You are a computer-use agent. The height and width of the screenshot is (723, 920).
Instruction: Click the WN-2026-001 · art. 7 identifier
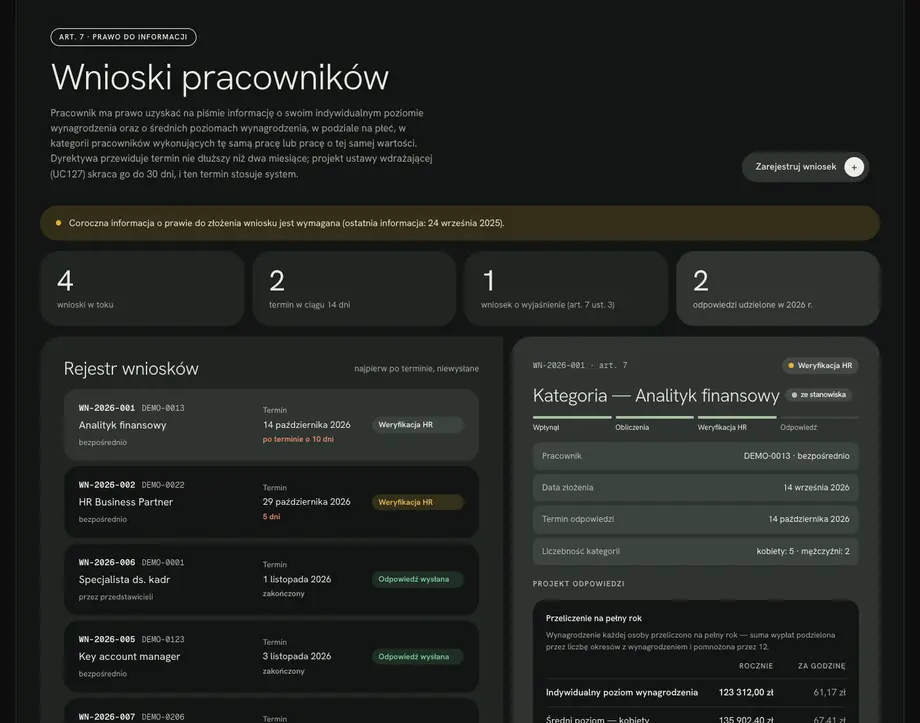click(x=580, y=365)
